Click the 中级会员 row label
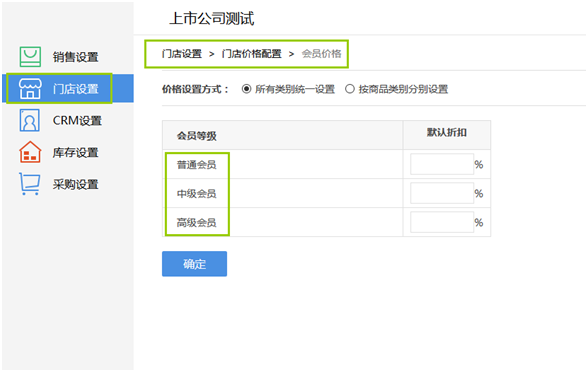 (196, 194)
